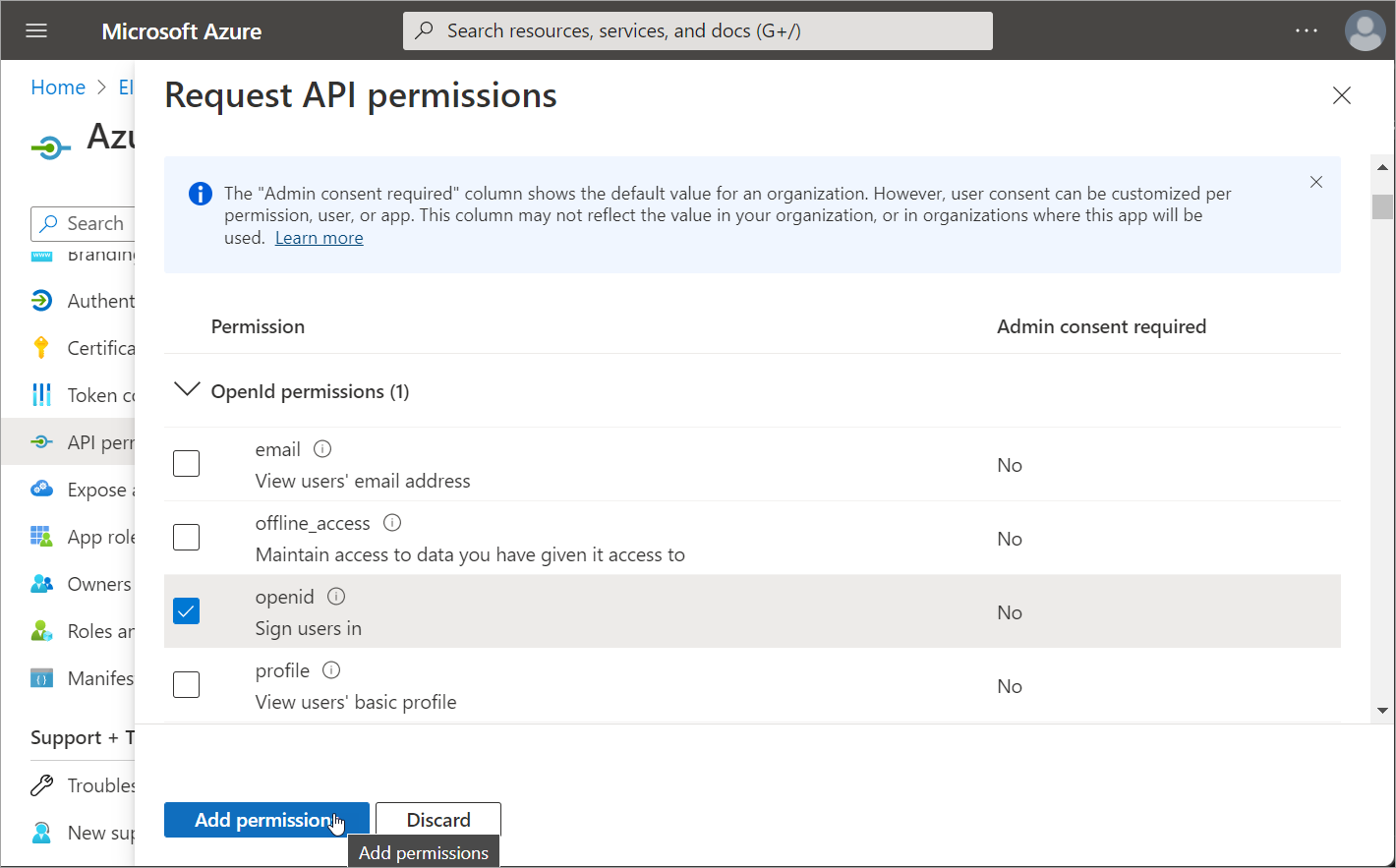Open the Azure portal hamburger menu
This screenshot has width=1396, height=868.
tap(35, 29)
